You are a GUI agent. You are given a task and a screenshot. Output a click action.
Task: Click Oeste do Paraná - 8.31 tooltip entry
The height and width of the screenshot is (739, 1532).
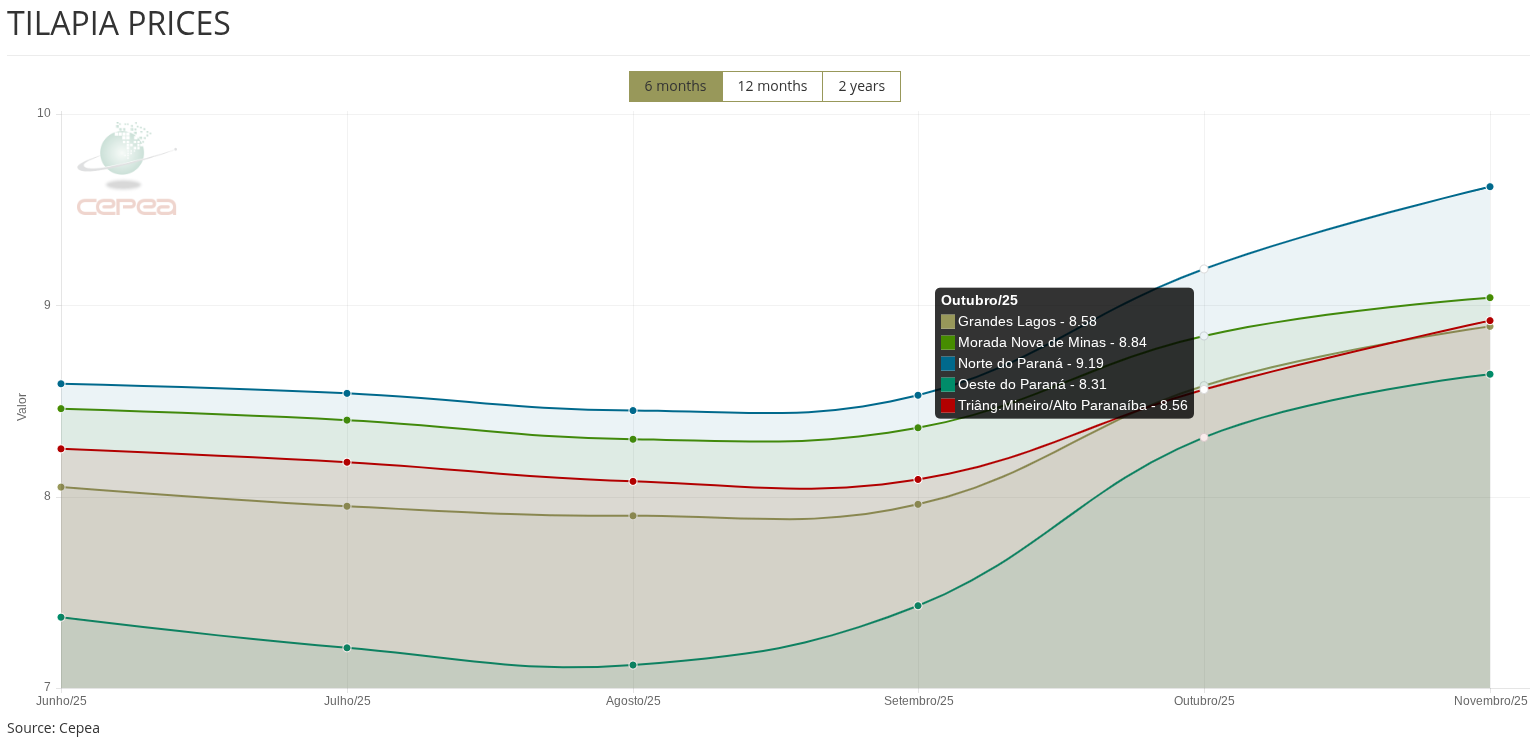(x=1032, y=385)
